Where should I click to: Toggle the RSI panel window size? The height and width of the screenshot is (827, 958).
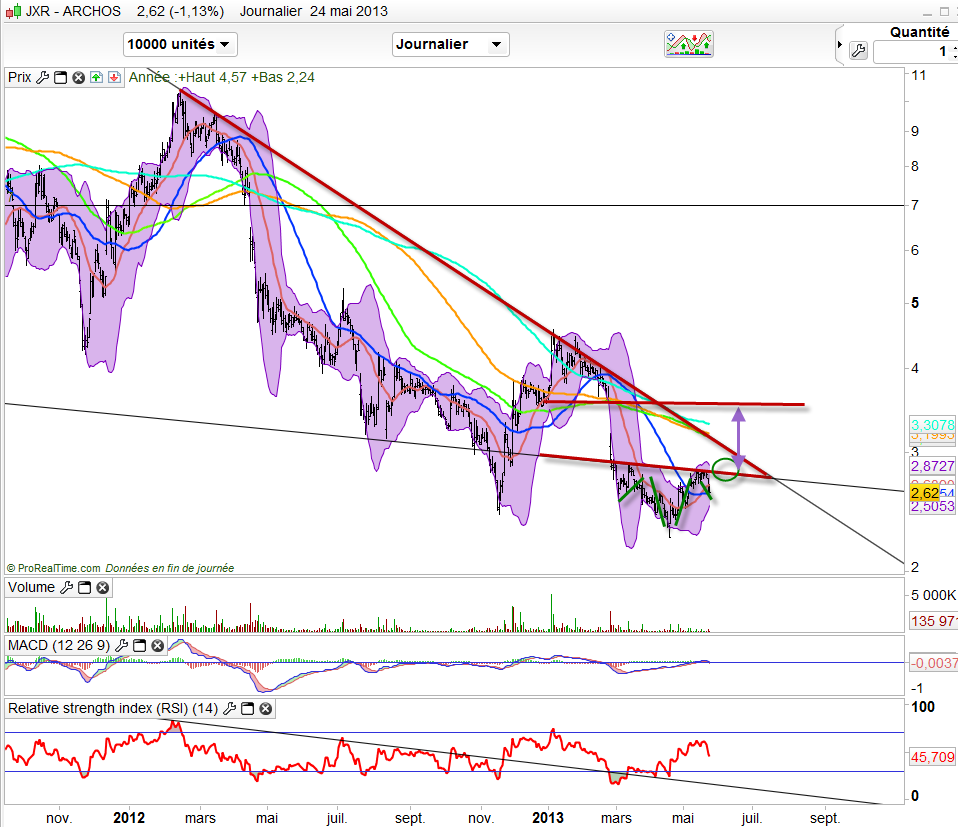pyautogui.click(x=248, y=709)
